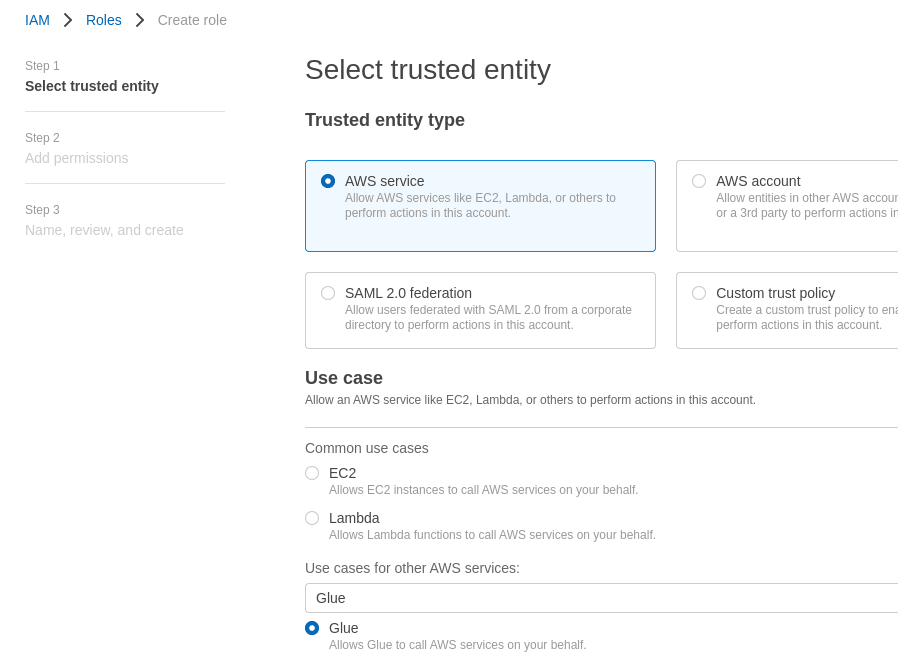The width and height of the screenshot is (898, 666).
Task: Select the AWS account radio option
Action: coord(699,181)
